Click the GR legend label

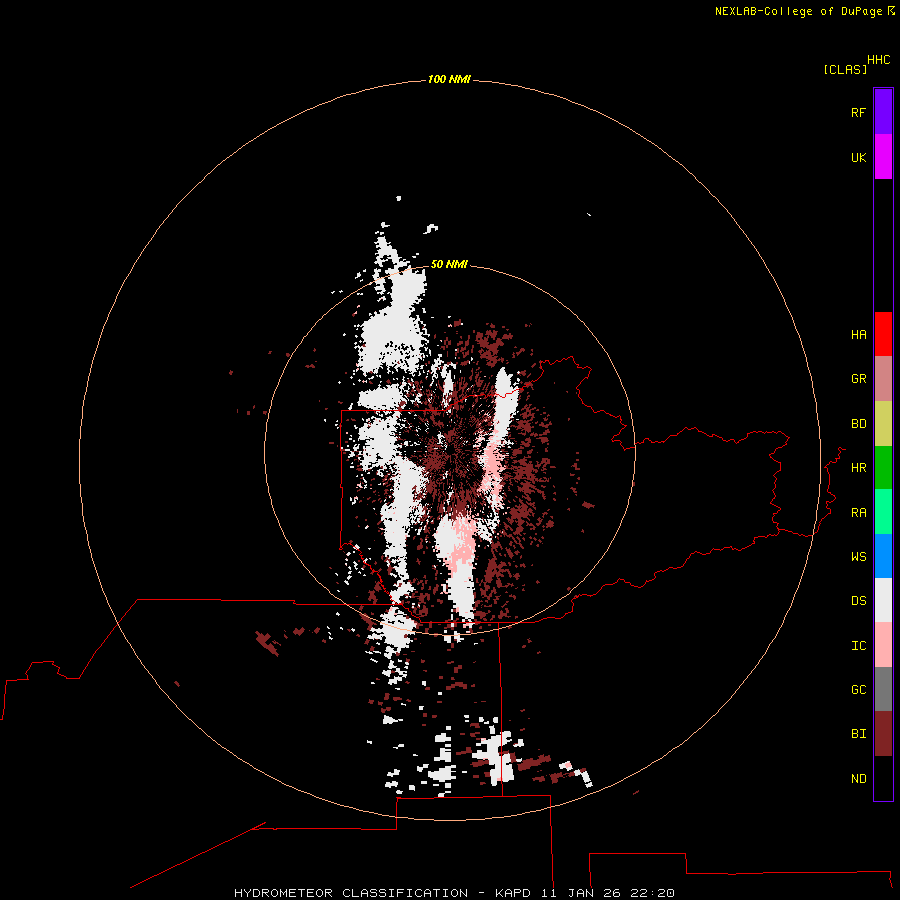pos(859,379)
